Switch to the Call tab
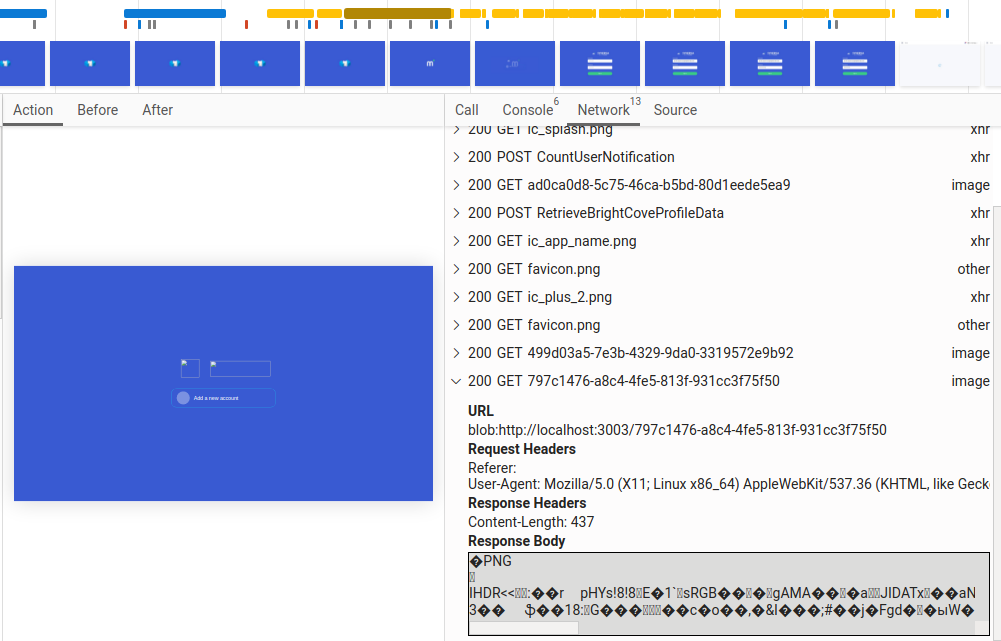Screen dimensions: 1001x641 click(x=467, y=110)
